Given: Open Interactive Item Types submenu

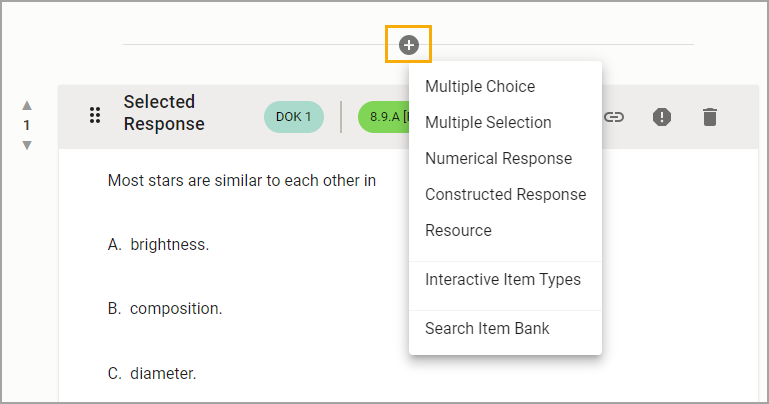Looking at the screenshot, I should click(502, 279).
